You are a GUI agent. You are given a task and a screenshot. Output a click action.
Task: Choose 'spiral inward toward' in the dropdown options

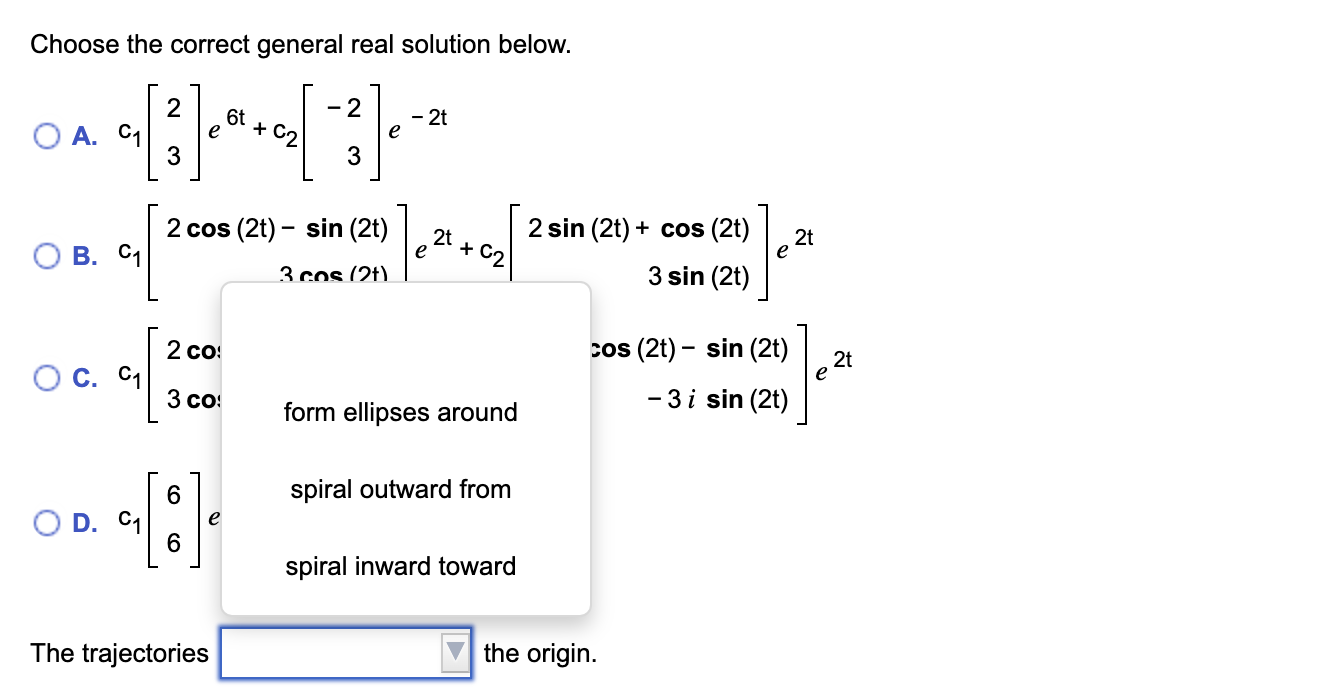(400, 566)
